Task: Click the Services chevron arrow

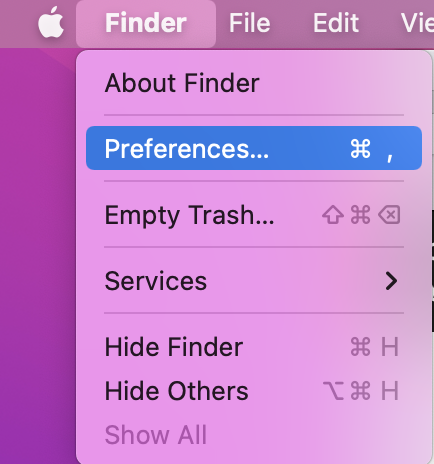Action: 391,281
